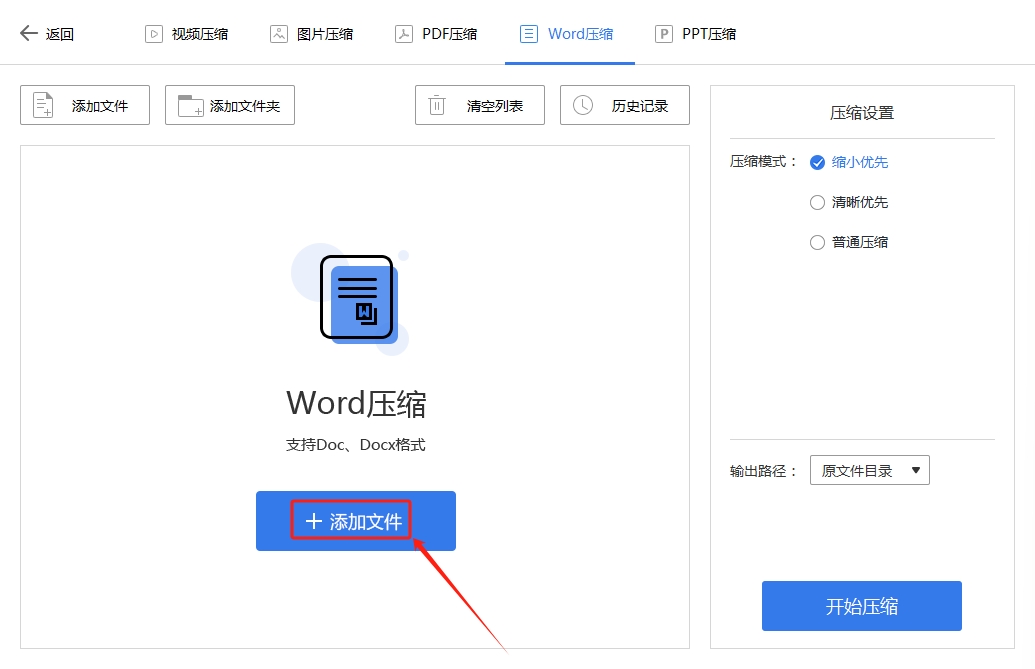The image size is (1035, 669).
Task: Clear the list with 清空列表
Action: (480, 105)
